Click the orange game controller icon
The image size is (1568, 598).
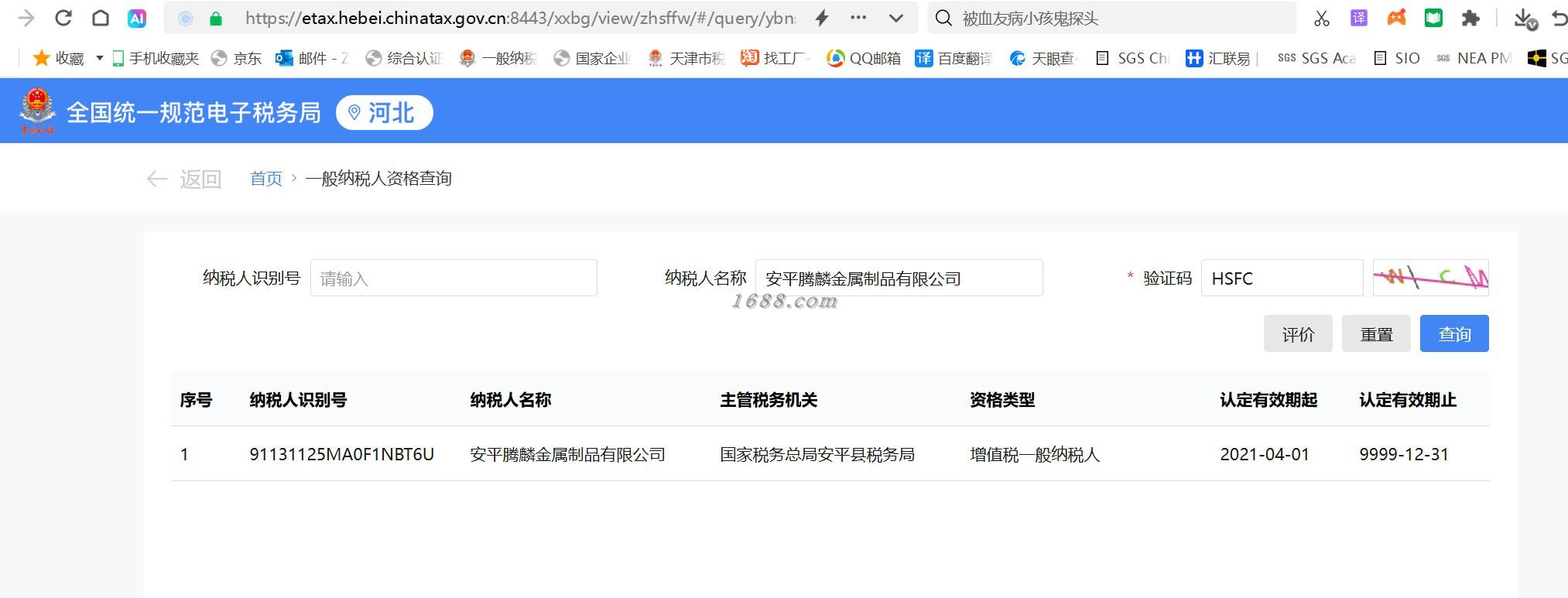1396,18
